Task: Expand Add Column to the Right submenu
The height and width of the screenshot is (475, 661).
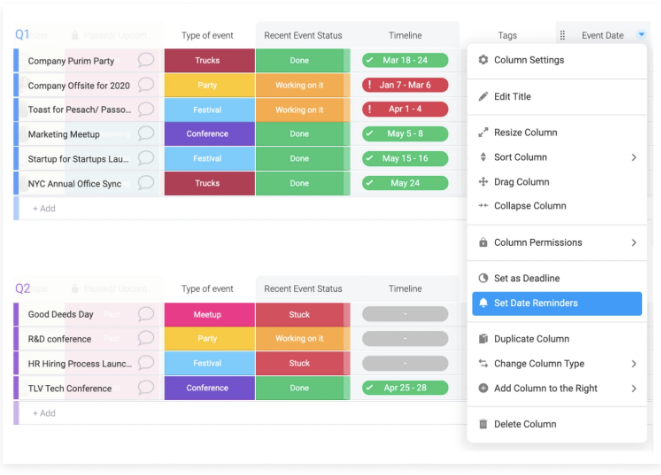Action: (633, 388)
